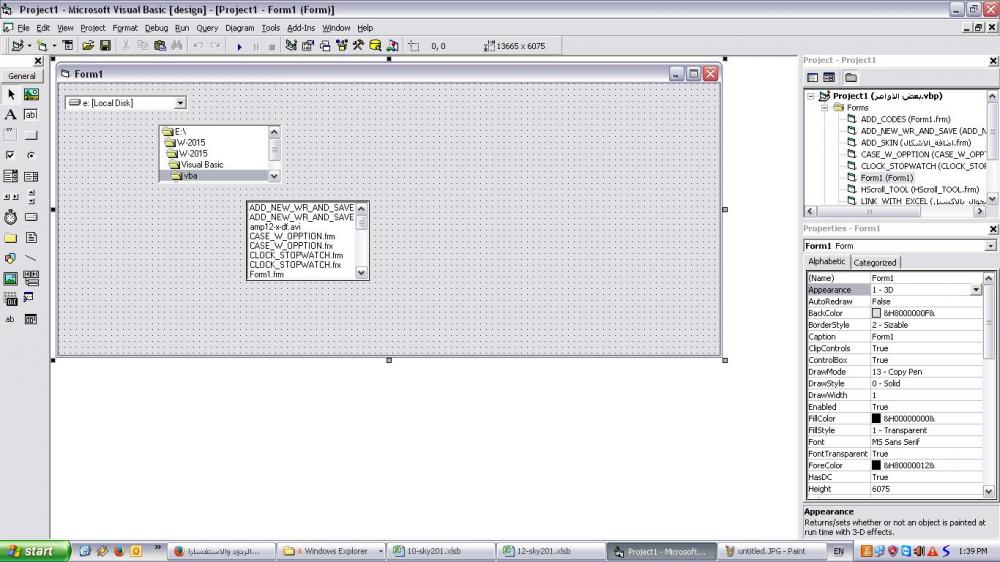1000x562 pixels.
Task: Select the FileListBox control in the toolbox
Action: point(31,237)
